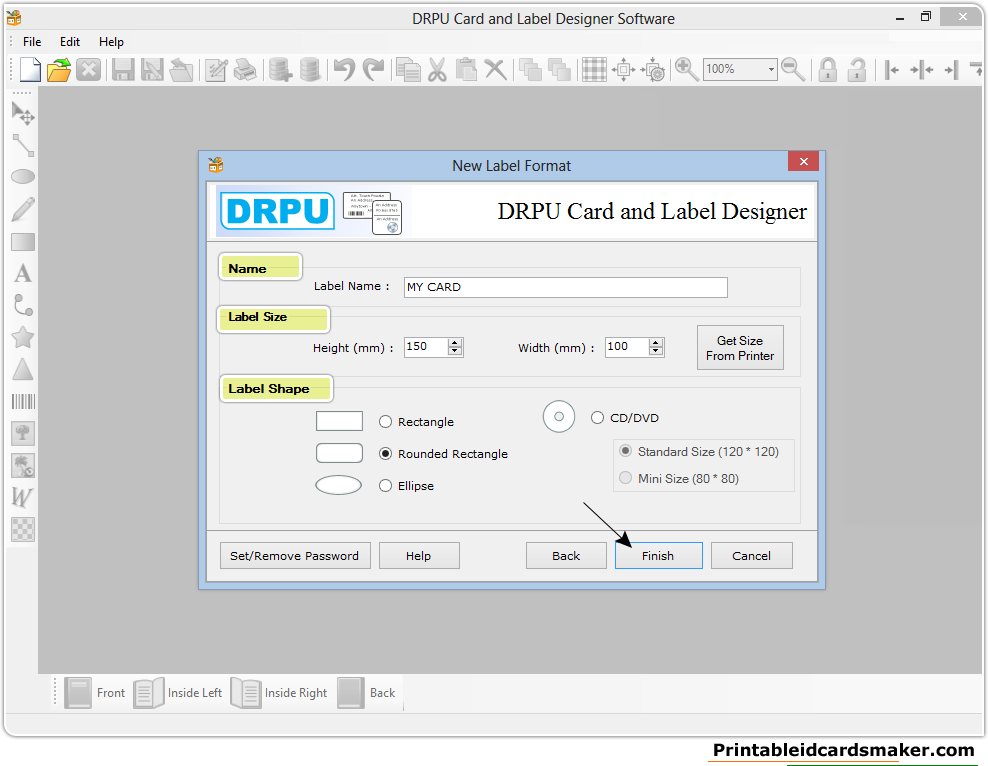Click the Lock padlock icon
988x766 pixels.
(x=827, y=69)
